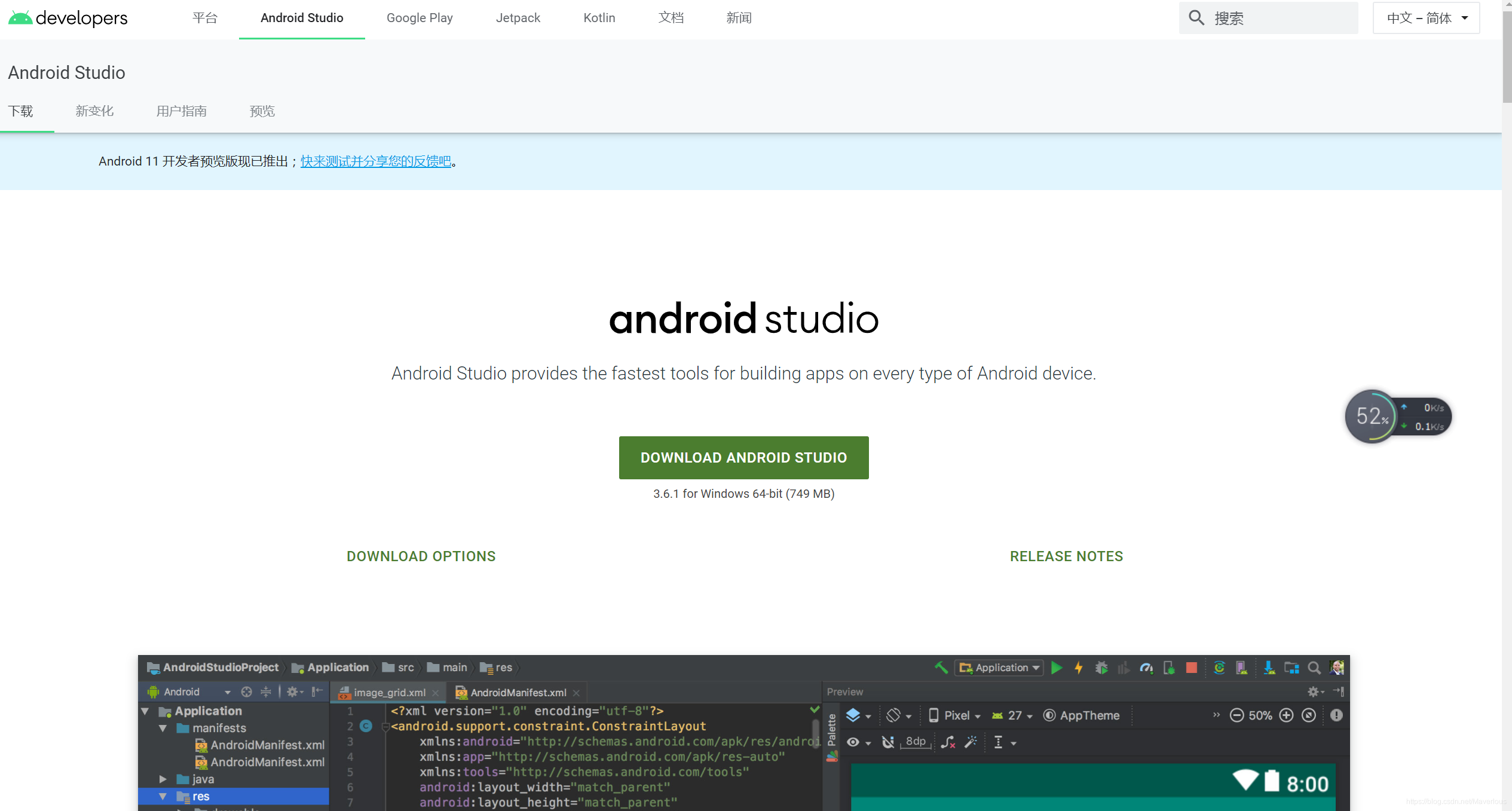Click the SDK Manager download icon
1512x811 pixels.
click(1269, 668)
